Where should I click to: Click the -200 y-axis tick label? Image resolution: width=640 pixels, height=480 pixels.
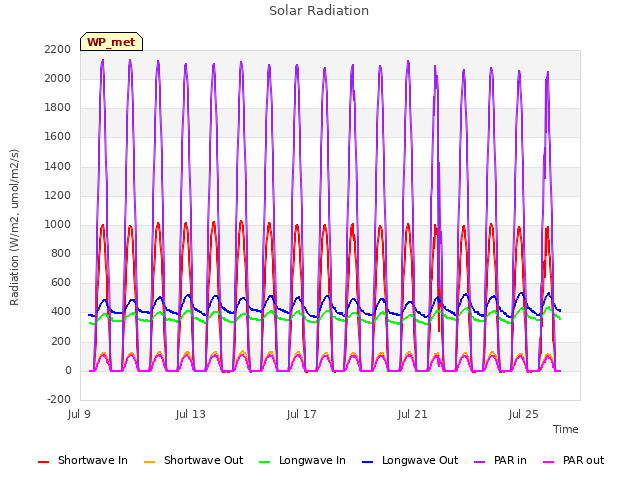tap(59, 399)
